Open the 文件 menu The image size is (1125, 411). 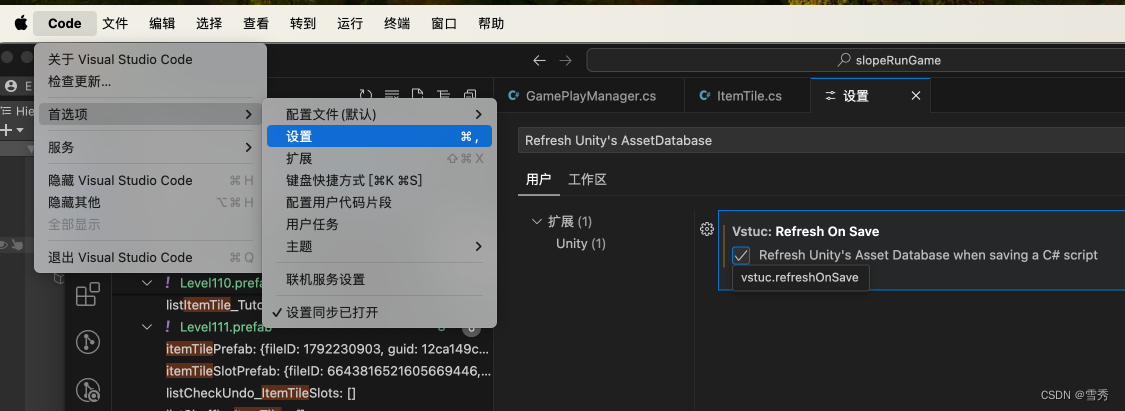pyautogui.click(x=116, y=24)
